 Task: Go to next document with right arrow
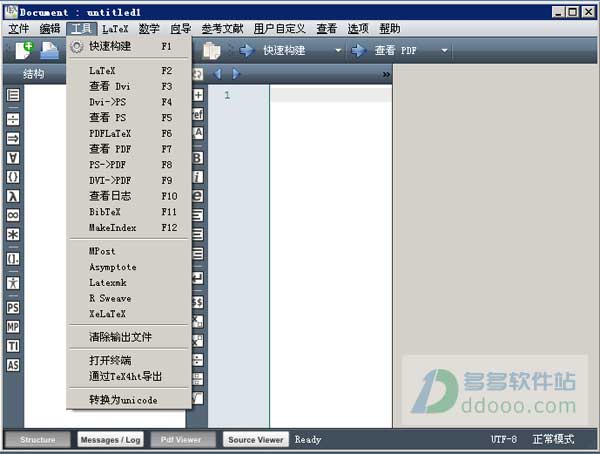(236, 73)
